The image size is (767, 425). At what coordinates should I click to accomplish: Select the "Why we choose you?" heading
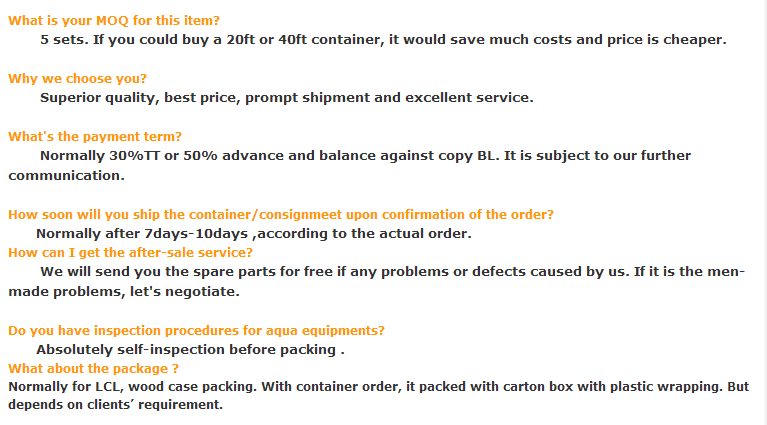pos(77,78)
